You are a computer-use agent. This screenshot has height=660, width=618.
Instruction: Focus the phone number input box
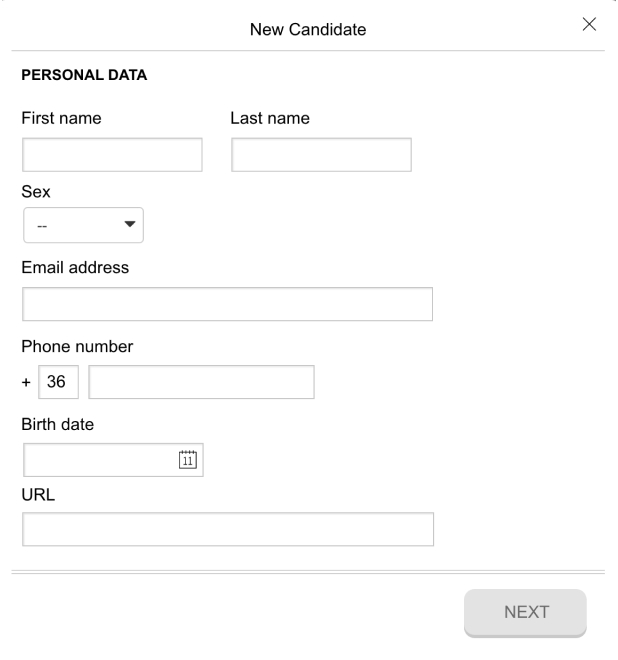pos(201,382)
